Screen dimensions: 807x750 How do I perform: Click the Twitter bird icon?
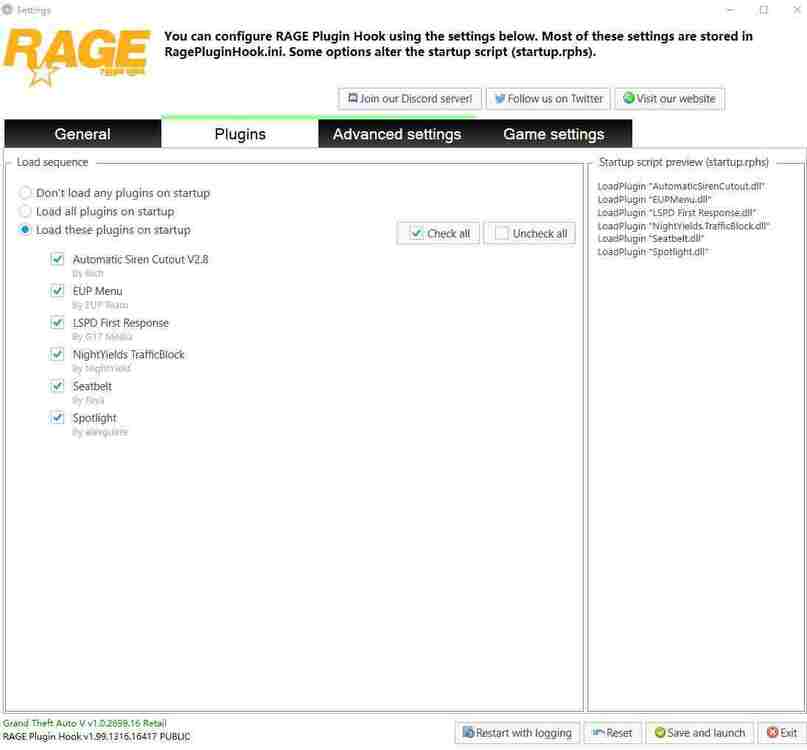coord(499,99)
